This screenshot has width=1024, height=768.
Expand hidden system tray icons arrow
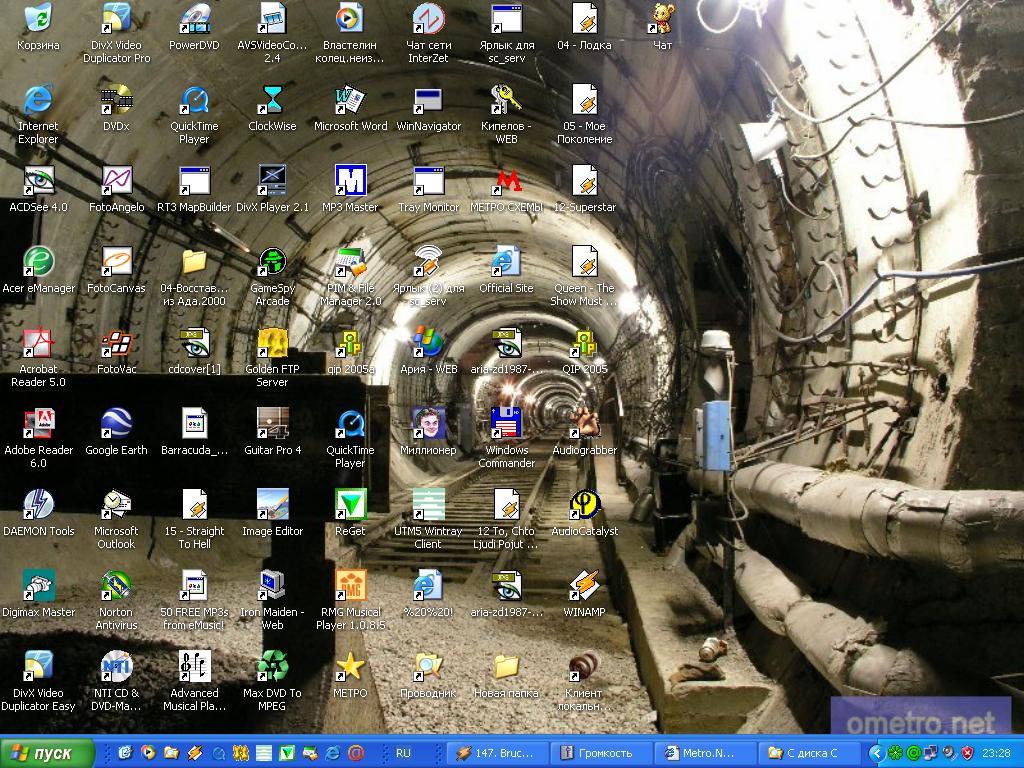coord(876,753)
